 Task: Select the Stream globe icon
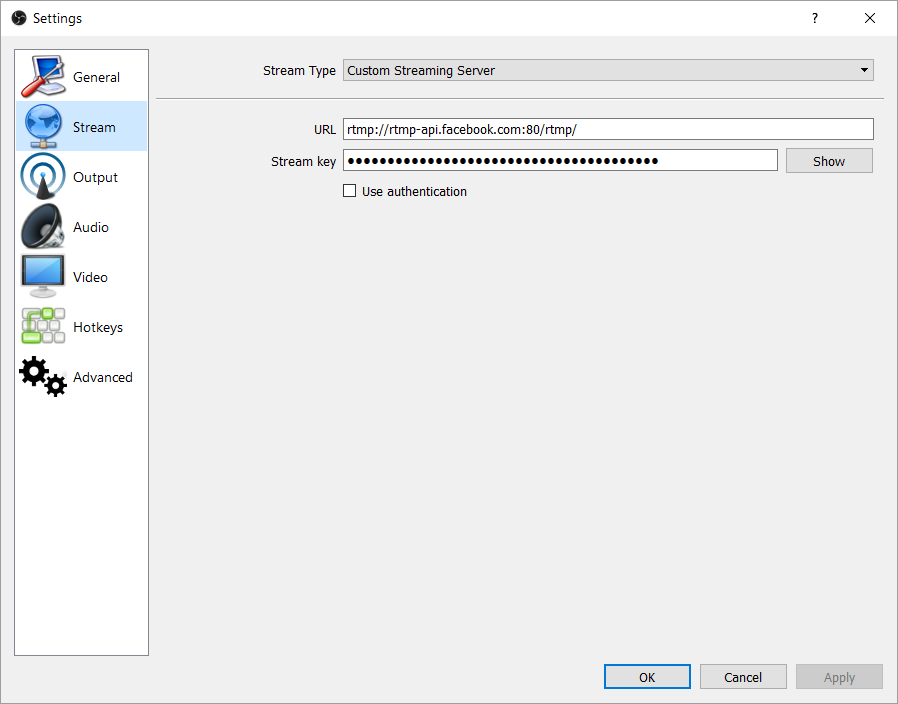[x=43, y=127]
